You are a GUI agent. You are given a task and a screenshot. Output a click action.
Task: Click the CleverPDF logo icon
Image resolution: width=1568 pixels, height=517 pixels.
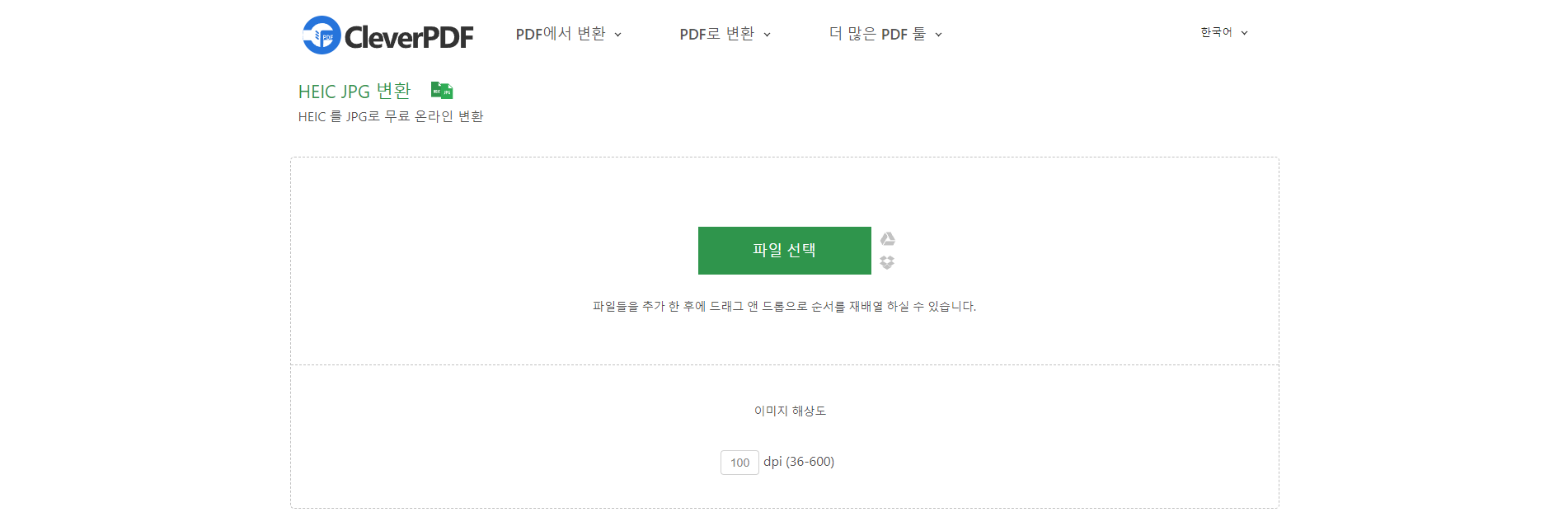point(319,34)
